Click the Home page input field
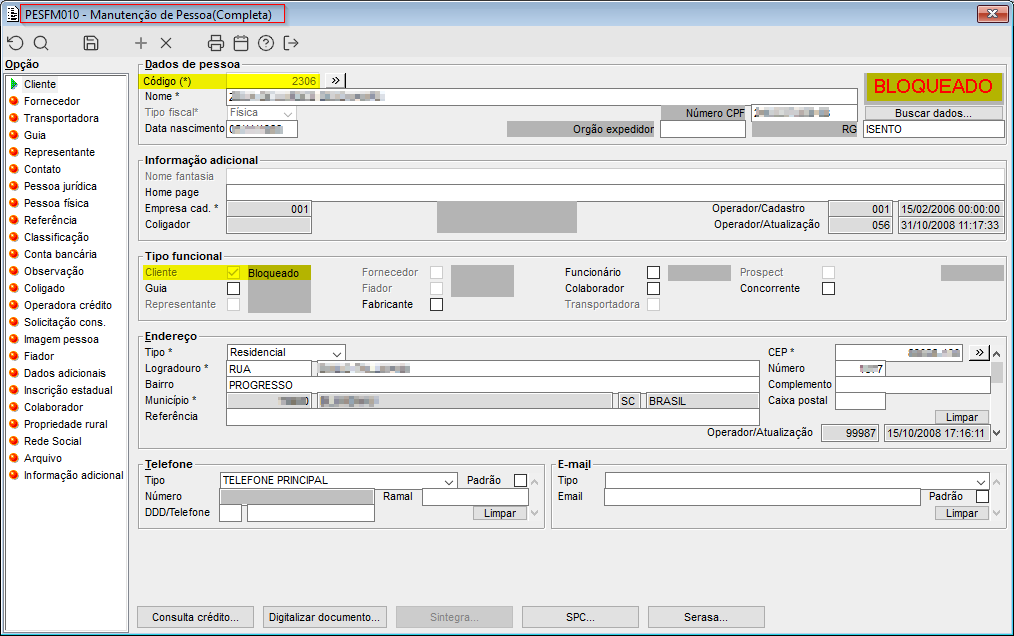The height and width of the screenshot is (636, 1014). click(616, 193)
